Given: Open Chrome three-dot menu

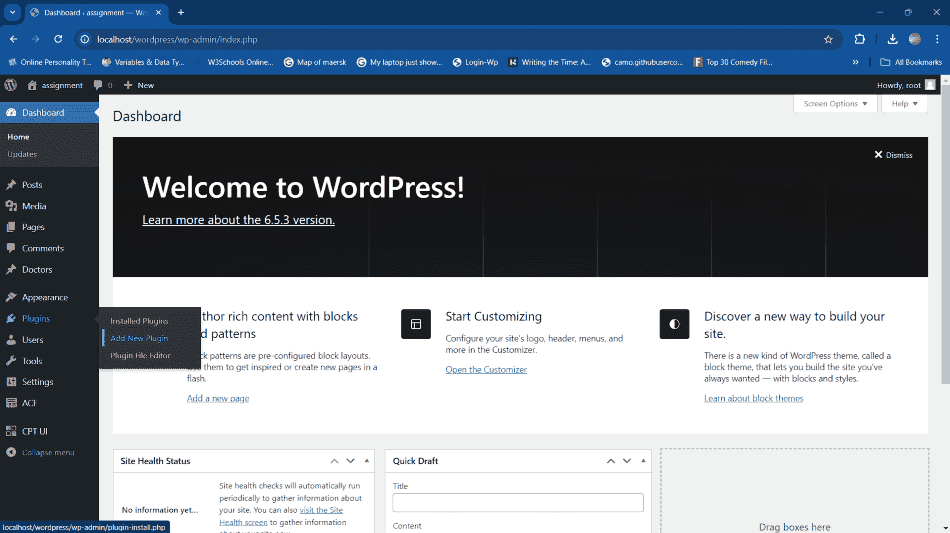Looking at the screenshot, I should (937, 39).
